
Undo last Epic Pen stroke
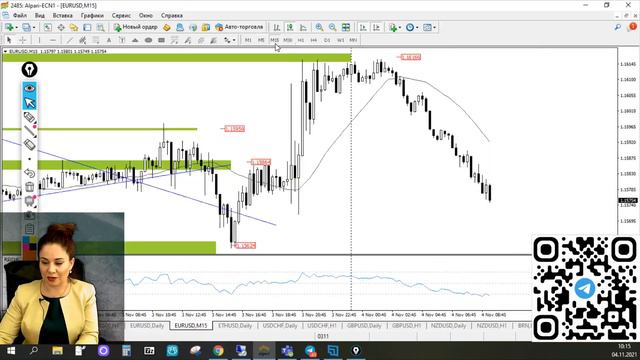coord(29,173)
